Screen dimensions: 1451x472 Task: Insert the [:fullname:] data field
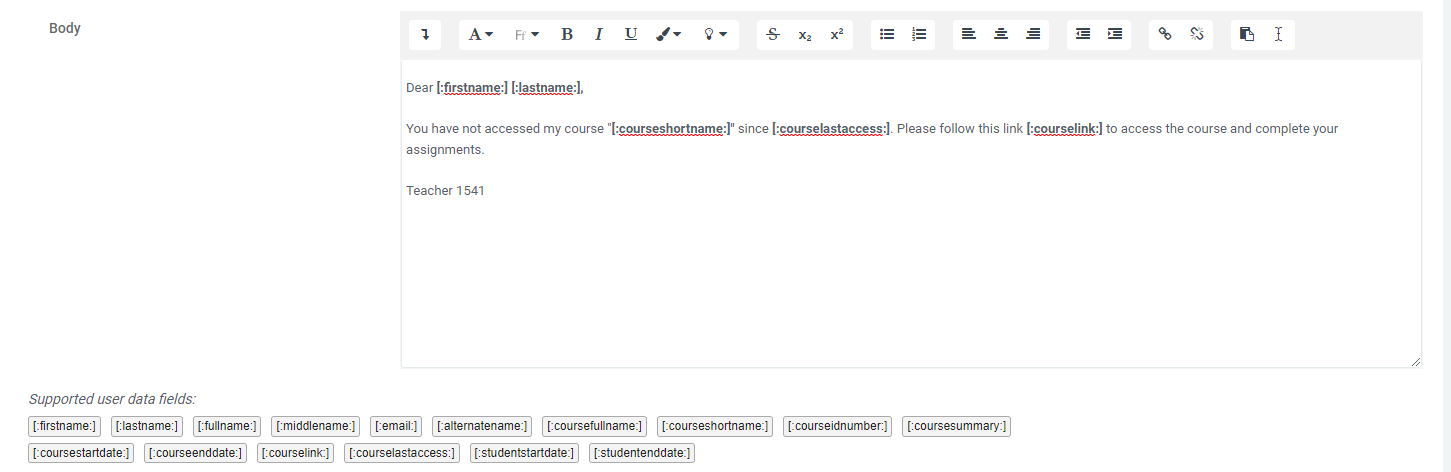pyautogui.click(x=227, y=427)
